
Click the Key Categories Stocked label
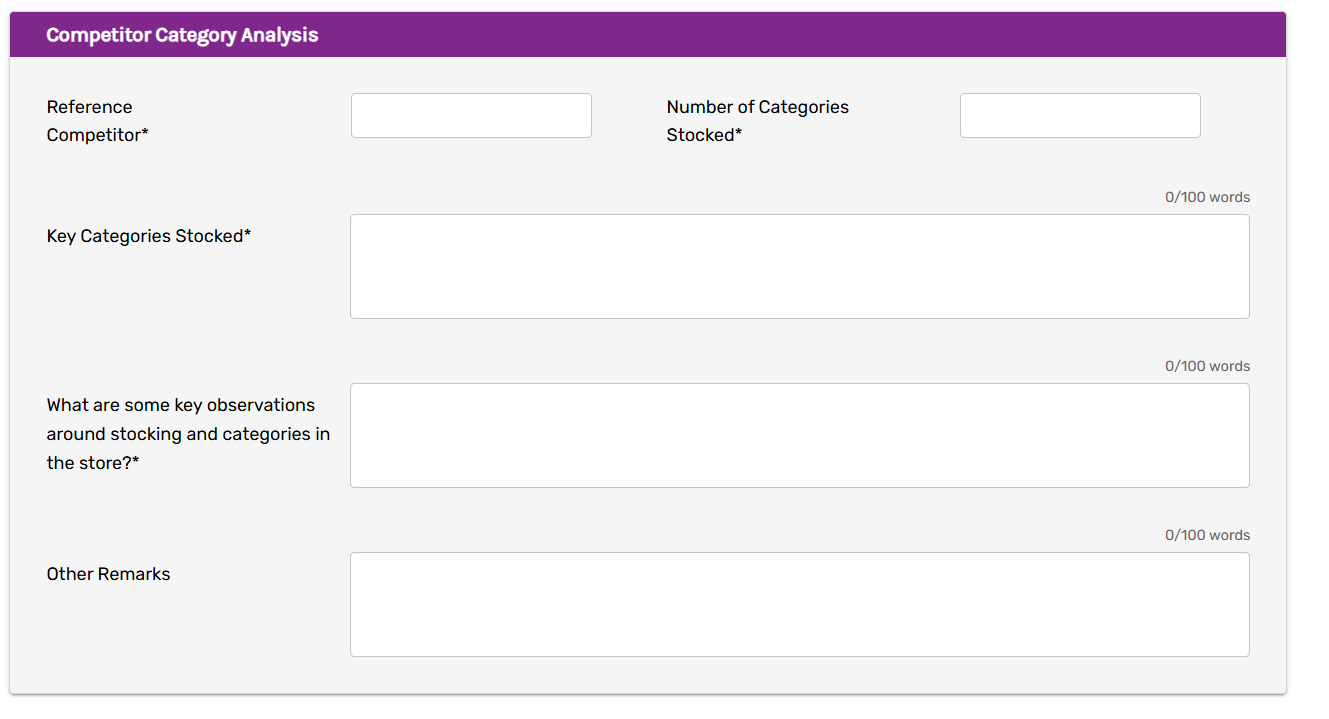[146, 236]
